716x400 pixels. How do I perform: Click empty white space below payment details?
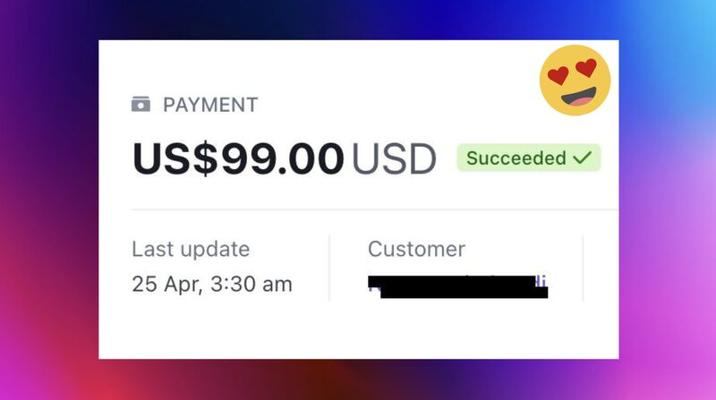point(358,331)
